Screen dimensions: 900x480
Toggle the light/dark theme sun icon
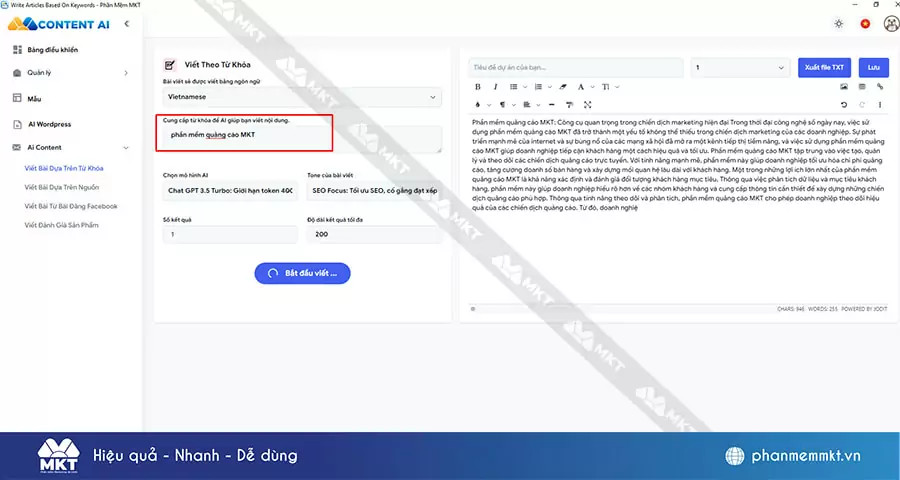(x=838, y=23)
